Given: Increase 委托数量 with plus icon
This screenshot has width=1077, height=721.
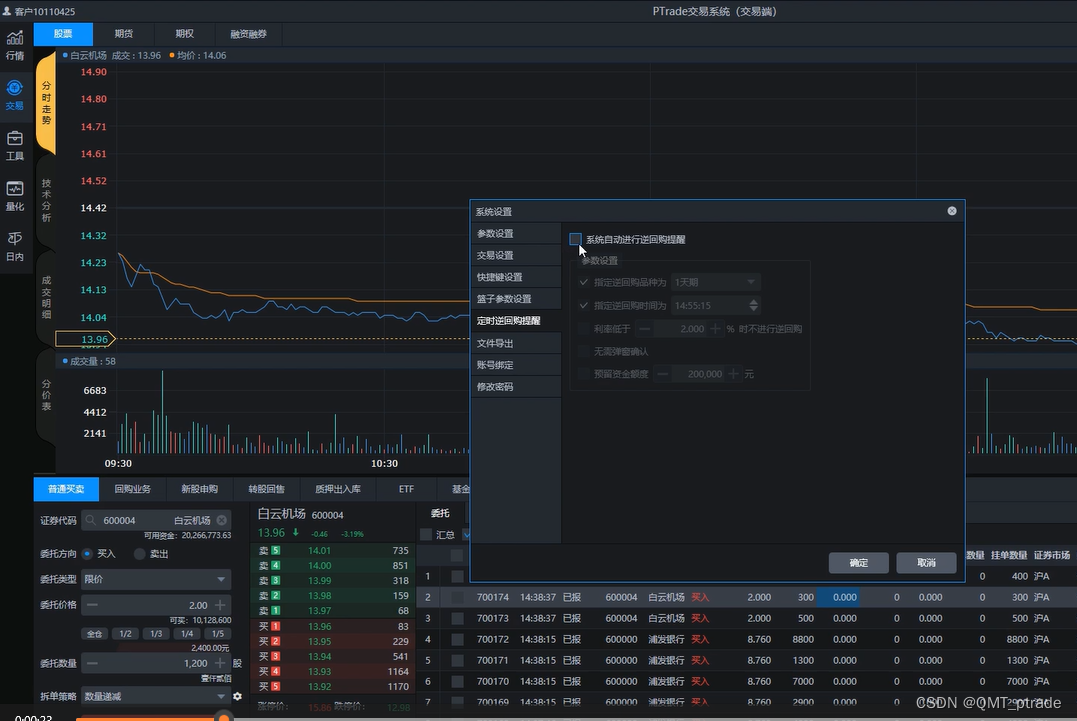Looking at the screenshot, I should click(220, 663).
